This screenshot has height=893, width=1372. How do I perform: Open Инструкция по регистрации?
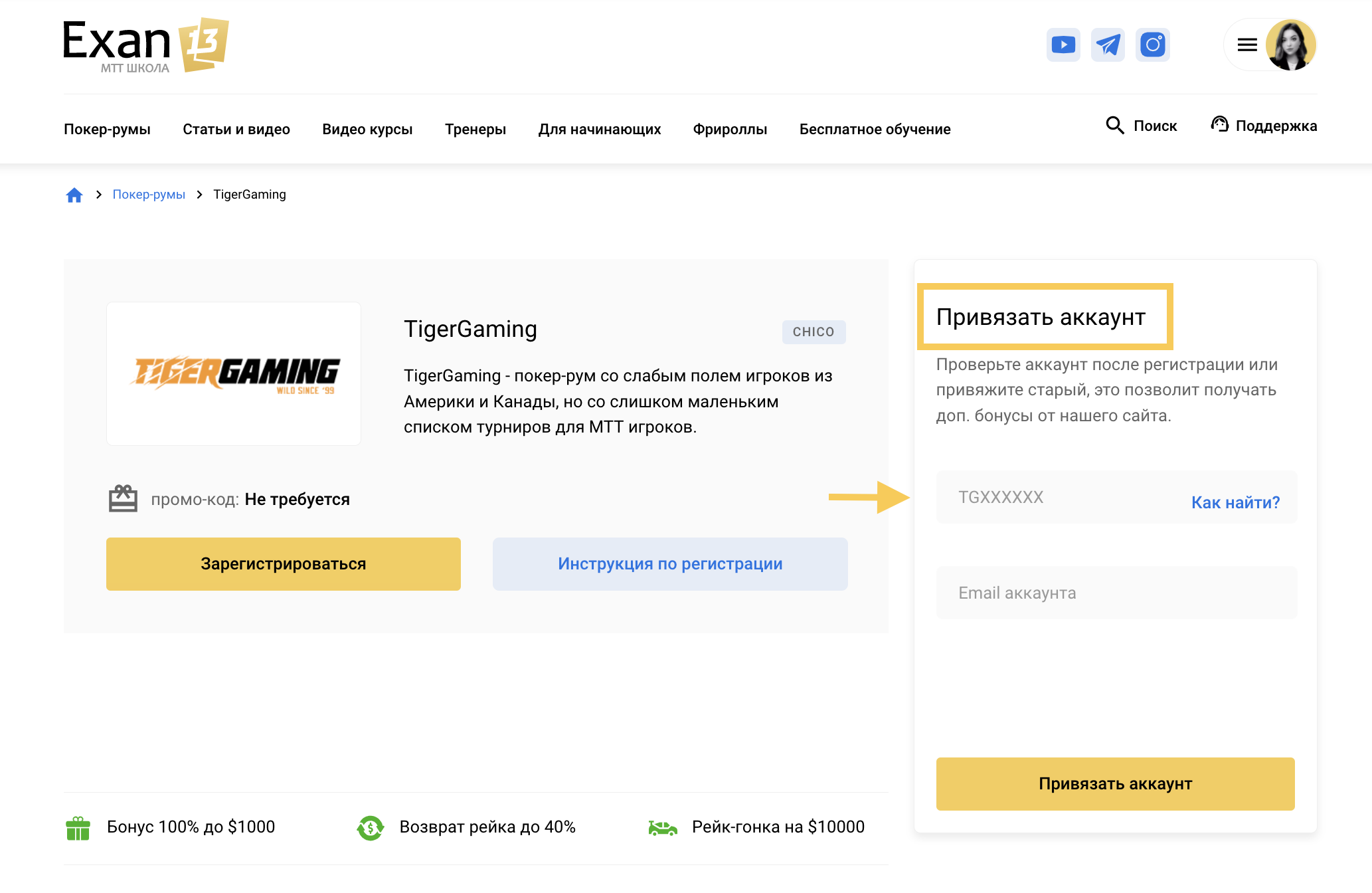point(670,563)
